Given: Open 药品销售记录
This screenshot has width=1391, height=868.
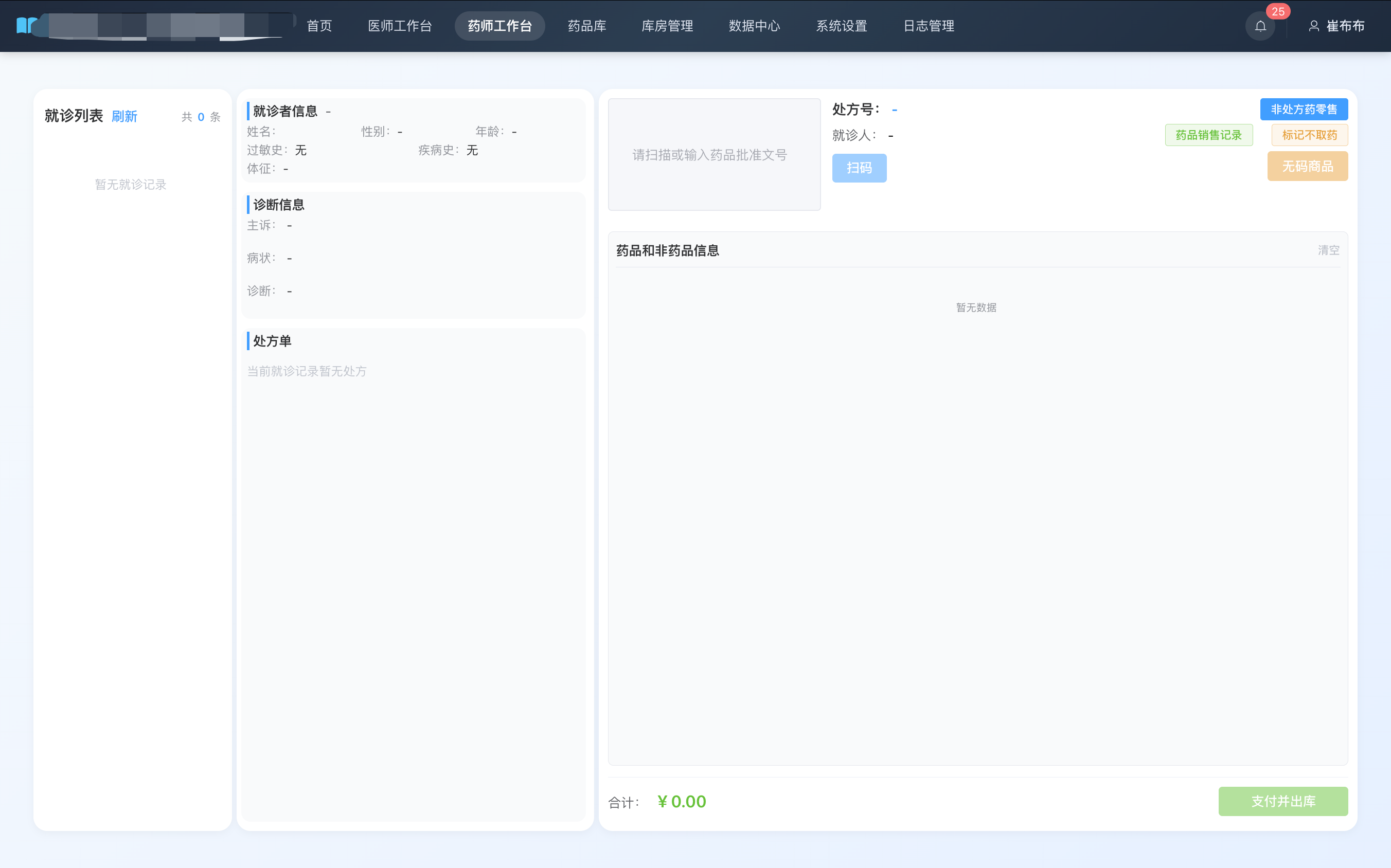Looking at the screenshot, I should [x=1208, y=135].
